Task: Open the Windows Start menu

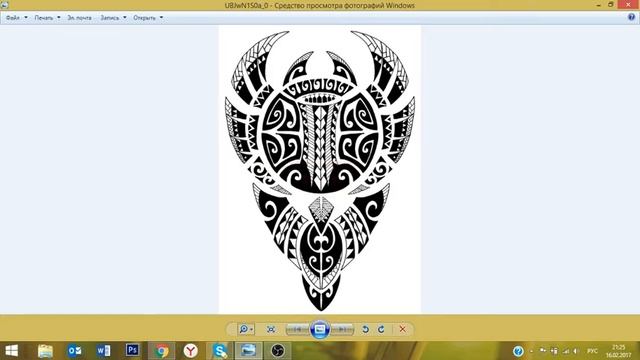Action: (x=11, y=351)
